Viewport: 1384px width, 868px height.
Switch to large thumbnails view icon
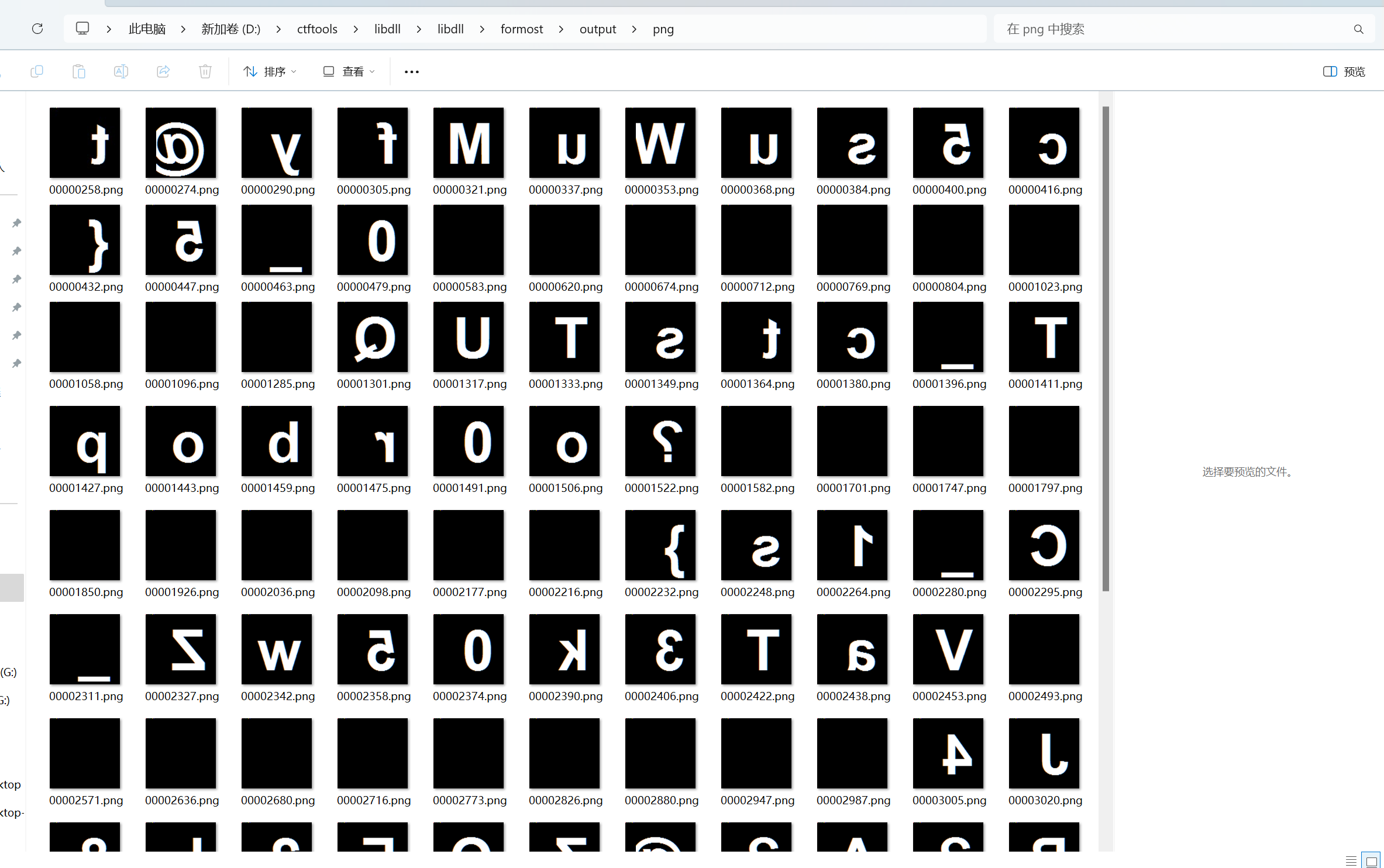tap(1371, 860)
